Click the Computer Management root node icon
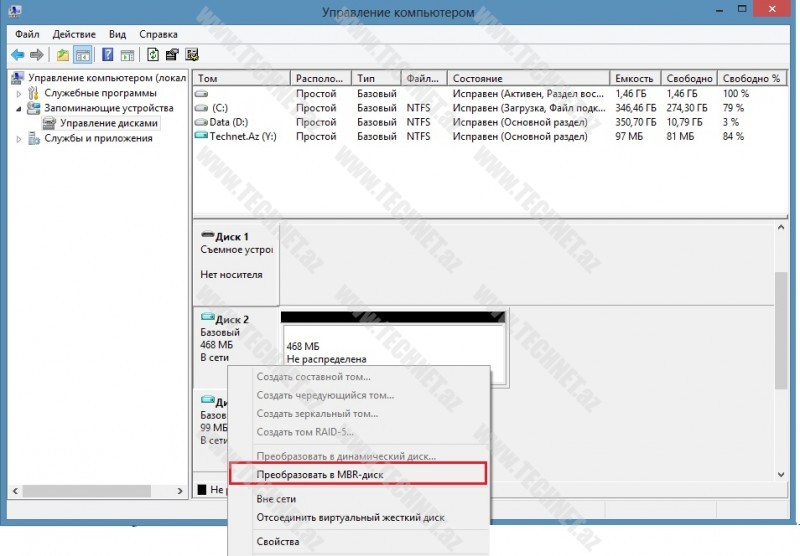 pos(18,78)
